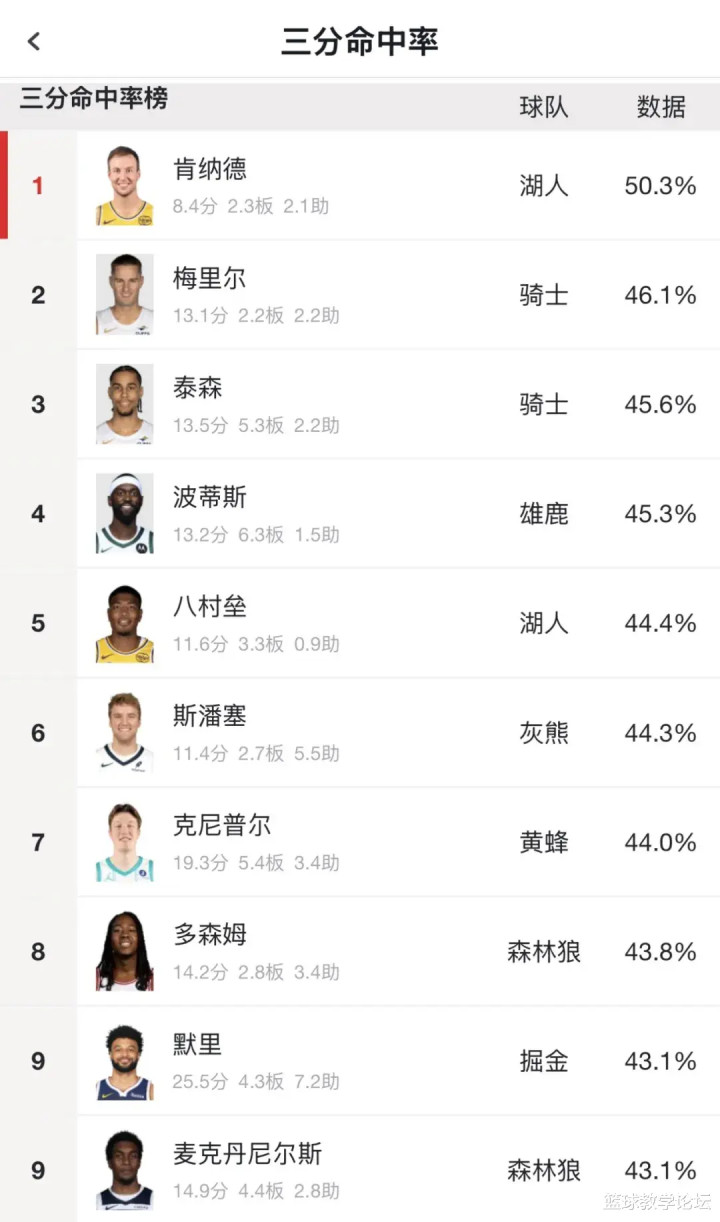720x1222 pixels.
Task: Tap rank number 1 row marker
Action: pos(38,186)
